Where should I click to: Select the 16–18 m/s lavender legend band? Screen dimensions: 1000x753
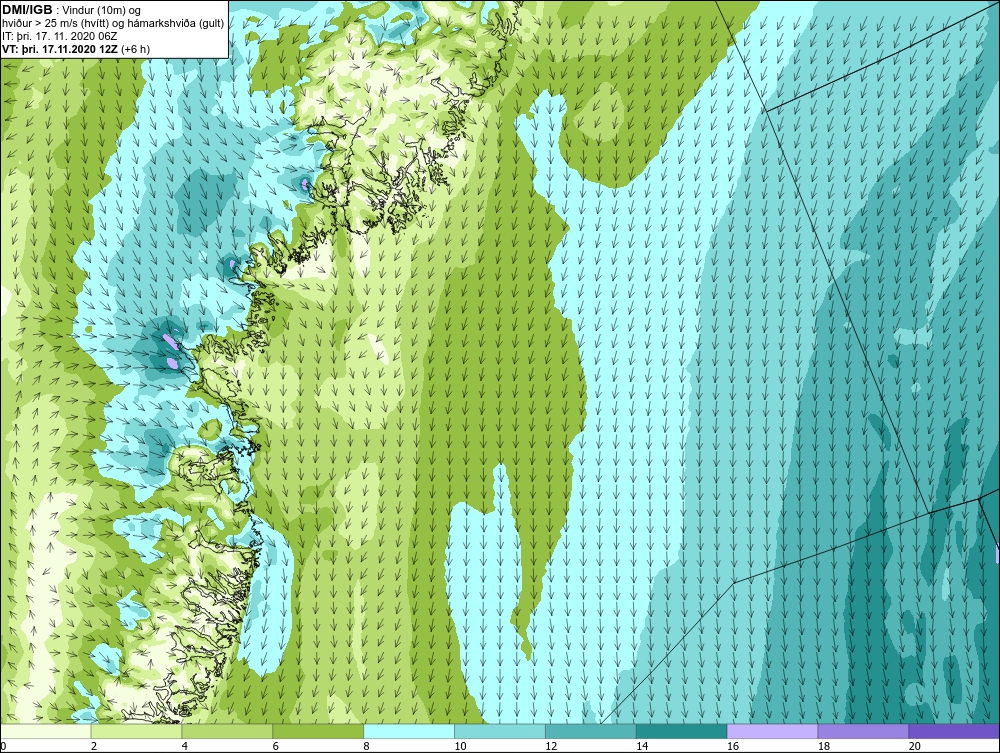pos(772,731)
